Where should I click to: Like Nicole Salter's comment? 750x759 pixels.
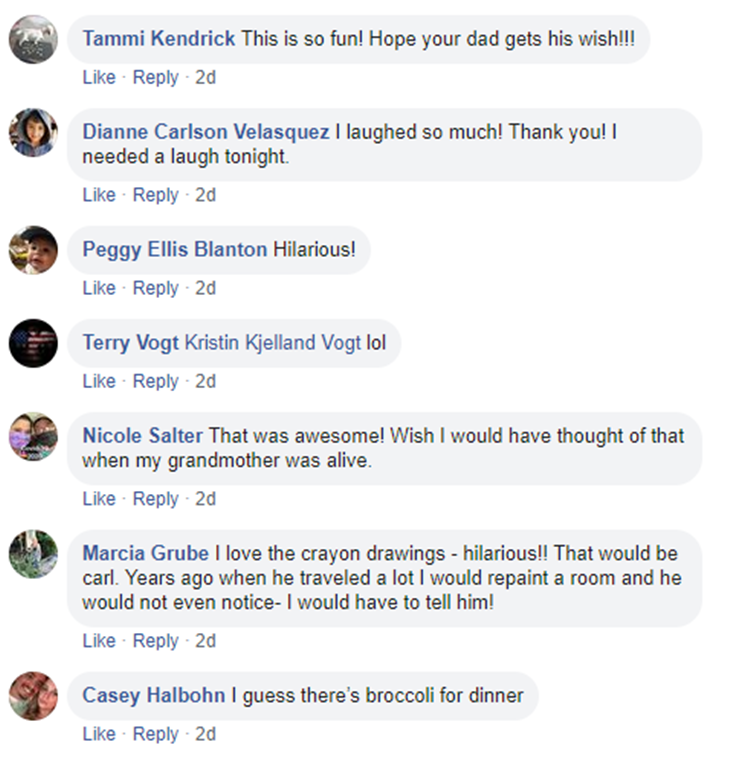99,499
